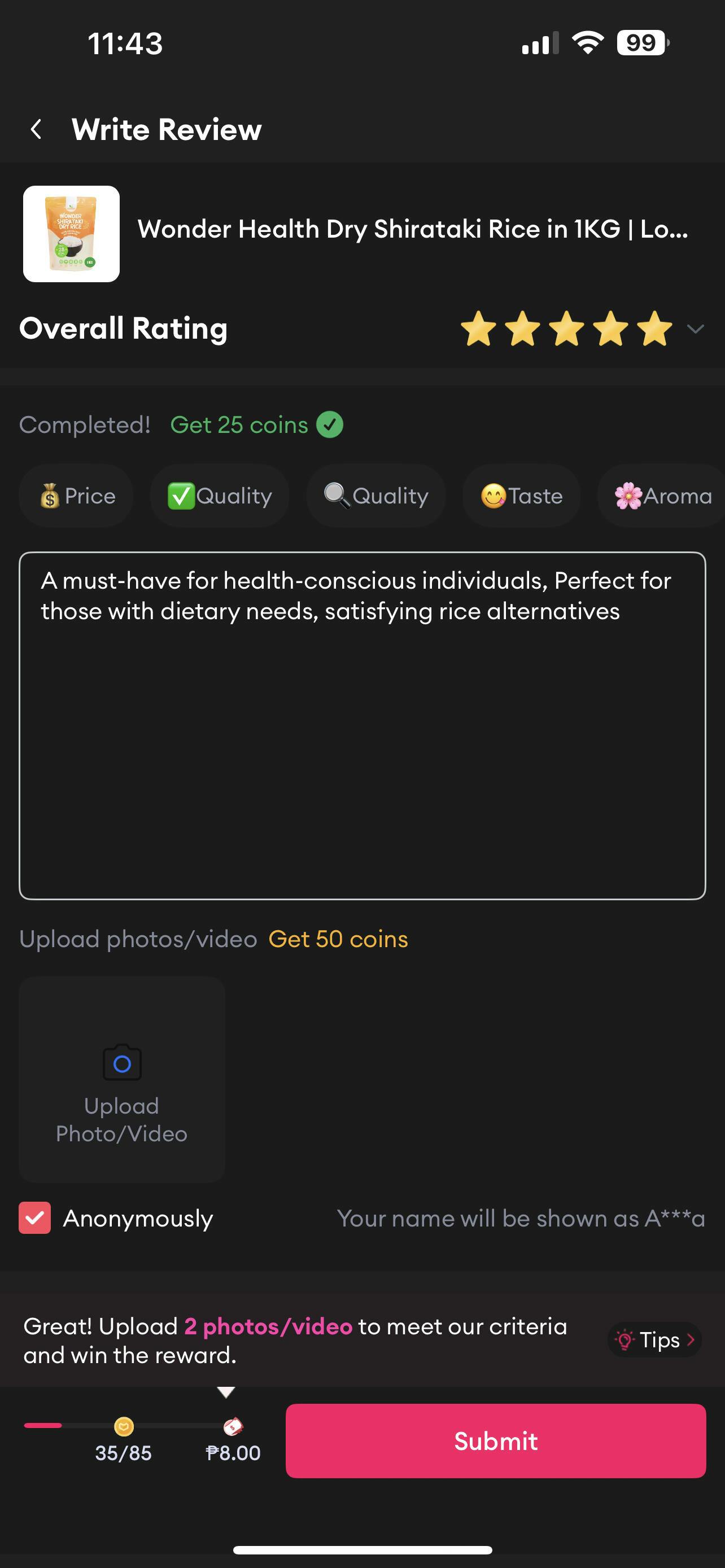The image size is (725, 1568).
Task: Tap the review text input box
Action: 362,724
